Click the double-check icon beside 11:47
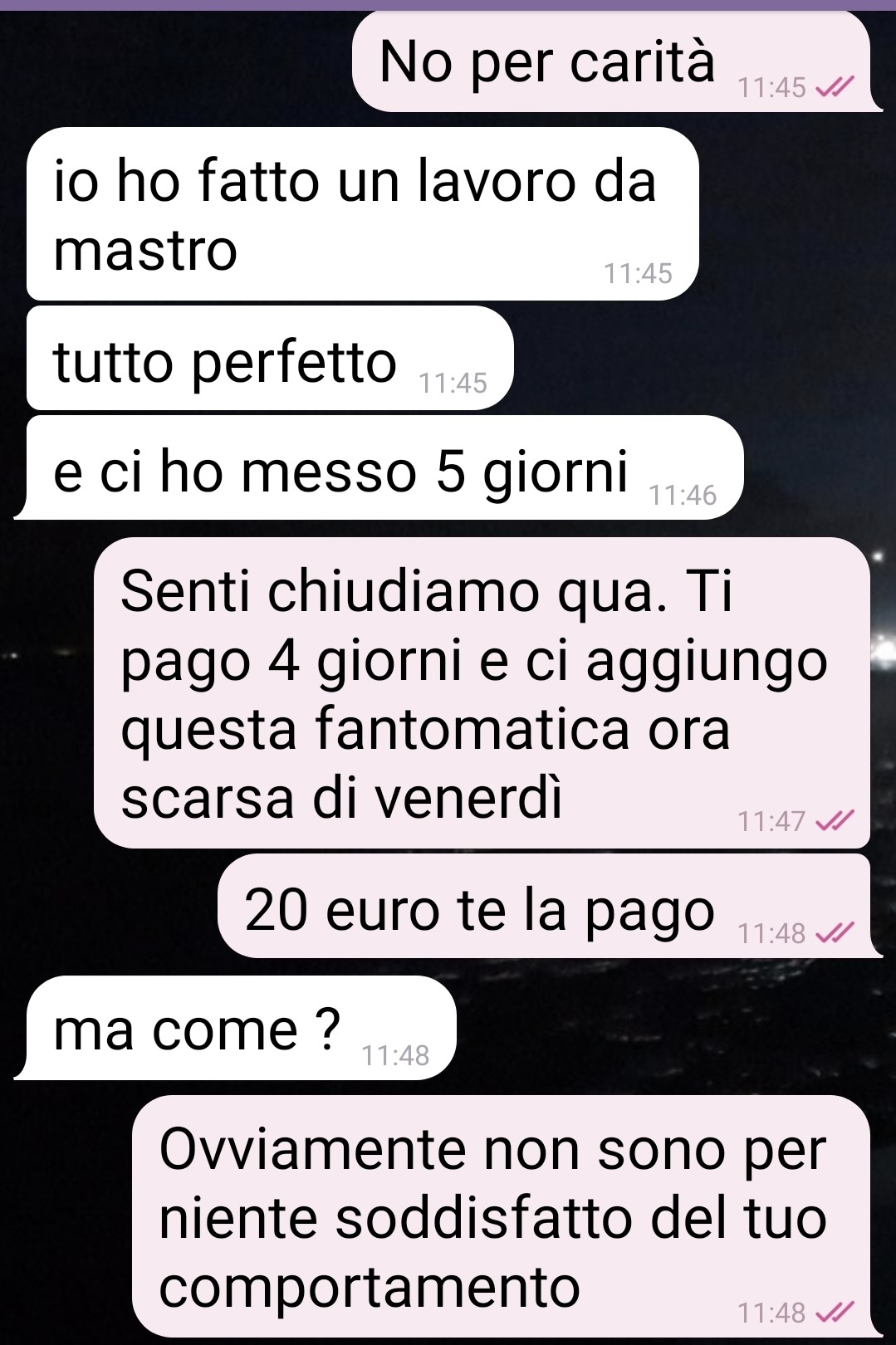The width and height of the screenshot is (896, 1345). [835, 821]
